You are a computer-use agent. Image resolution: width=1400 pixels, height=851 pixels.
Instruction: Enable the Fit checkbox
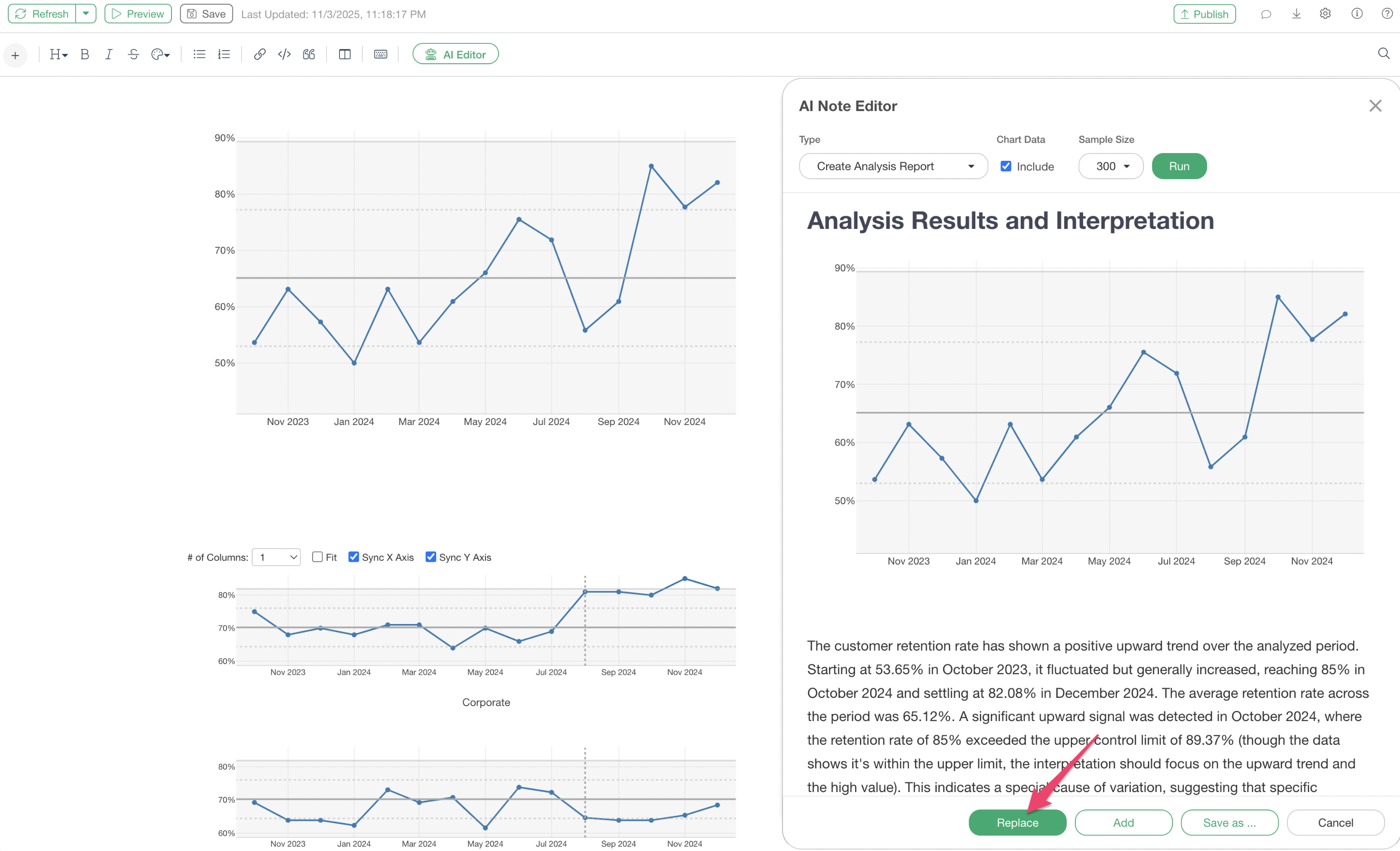tap(317, 557)
